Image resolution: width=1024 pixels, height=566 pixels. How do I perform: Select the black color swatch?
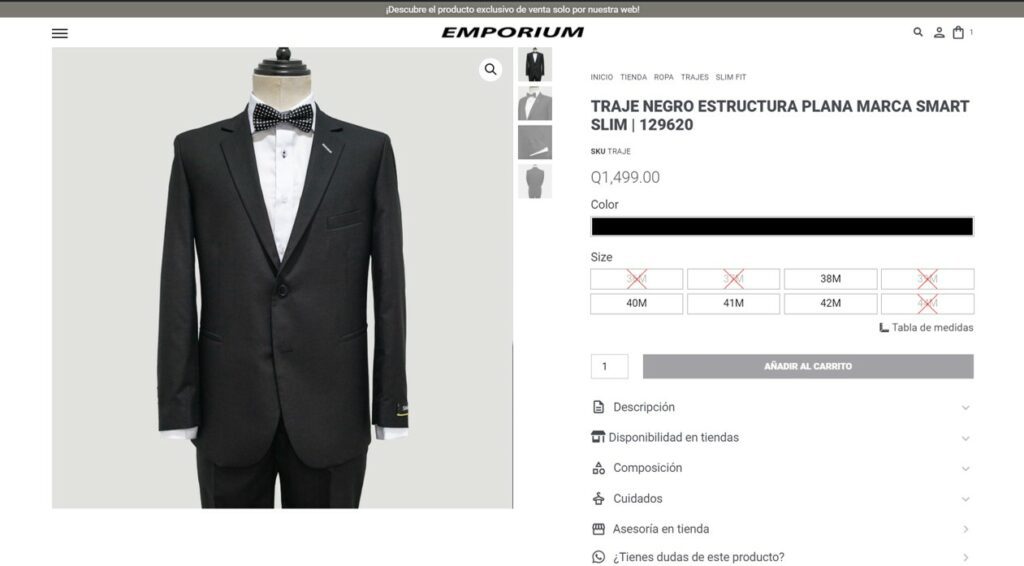[782, 227]
